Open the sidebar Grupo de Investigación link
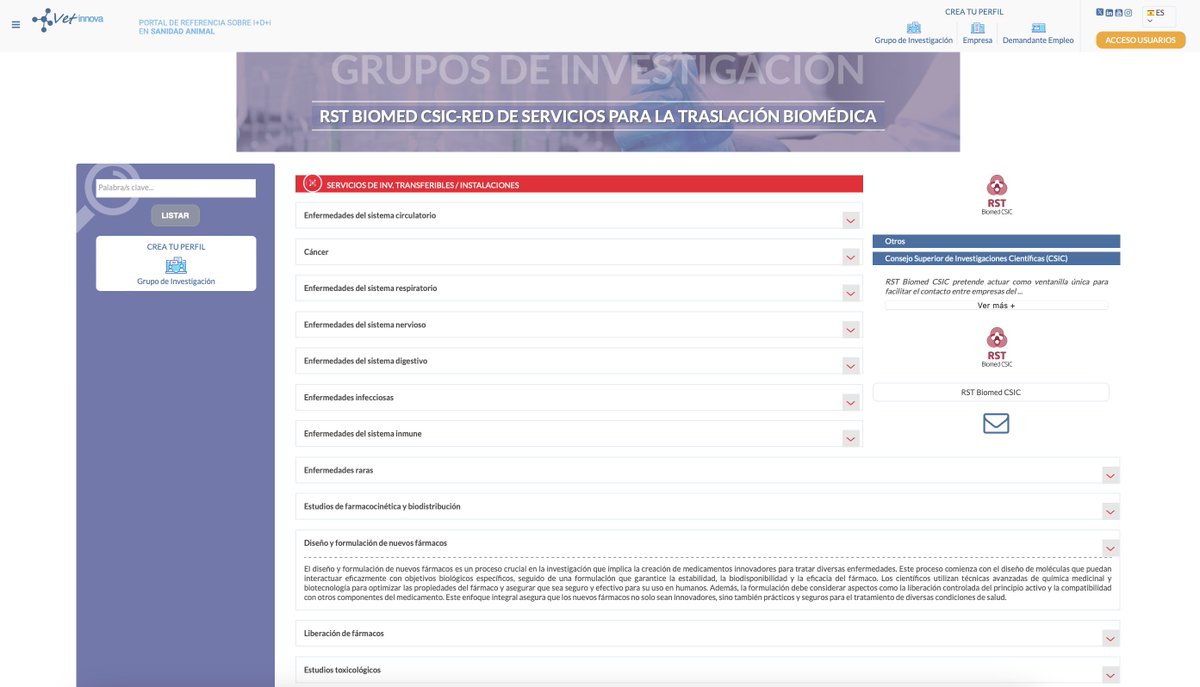This screenshot has height=687, width=1200. tap(176, 281)
